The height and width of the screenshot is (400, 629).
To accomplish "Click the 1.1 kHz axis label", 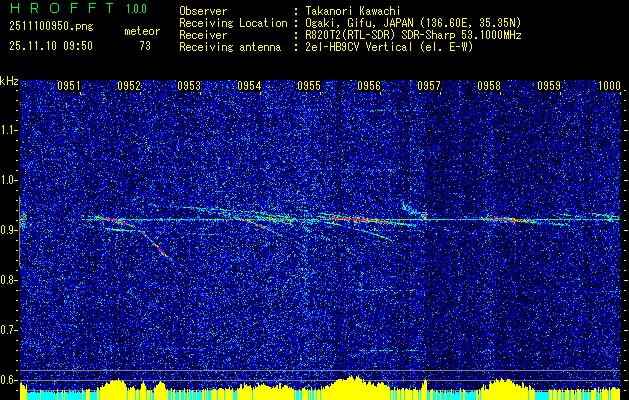I will click(8, 130).
